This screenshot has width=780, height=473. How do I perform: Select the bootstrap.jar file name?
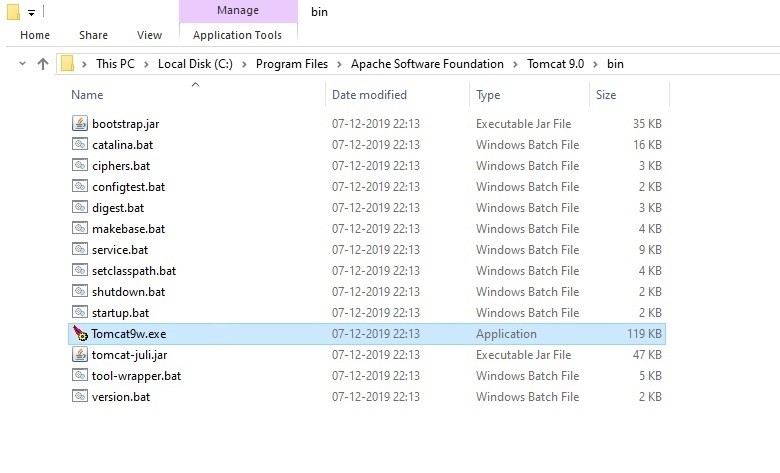click(x=125, y=124)
